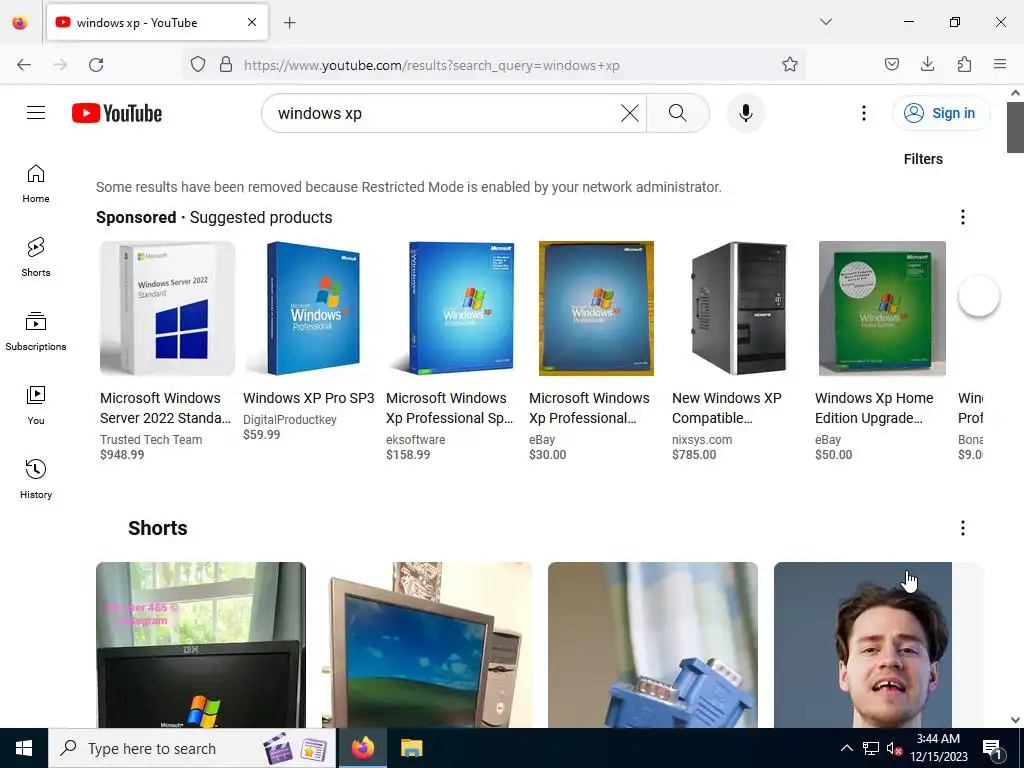Open network status tray icon
The image size is (1024, 768).
871,748
